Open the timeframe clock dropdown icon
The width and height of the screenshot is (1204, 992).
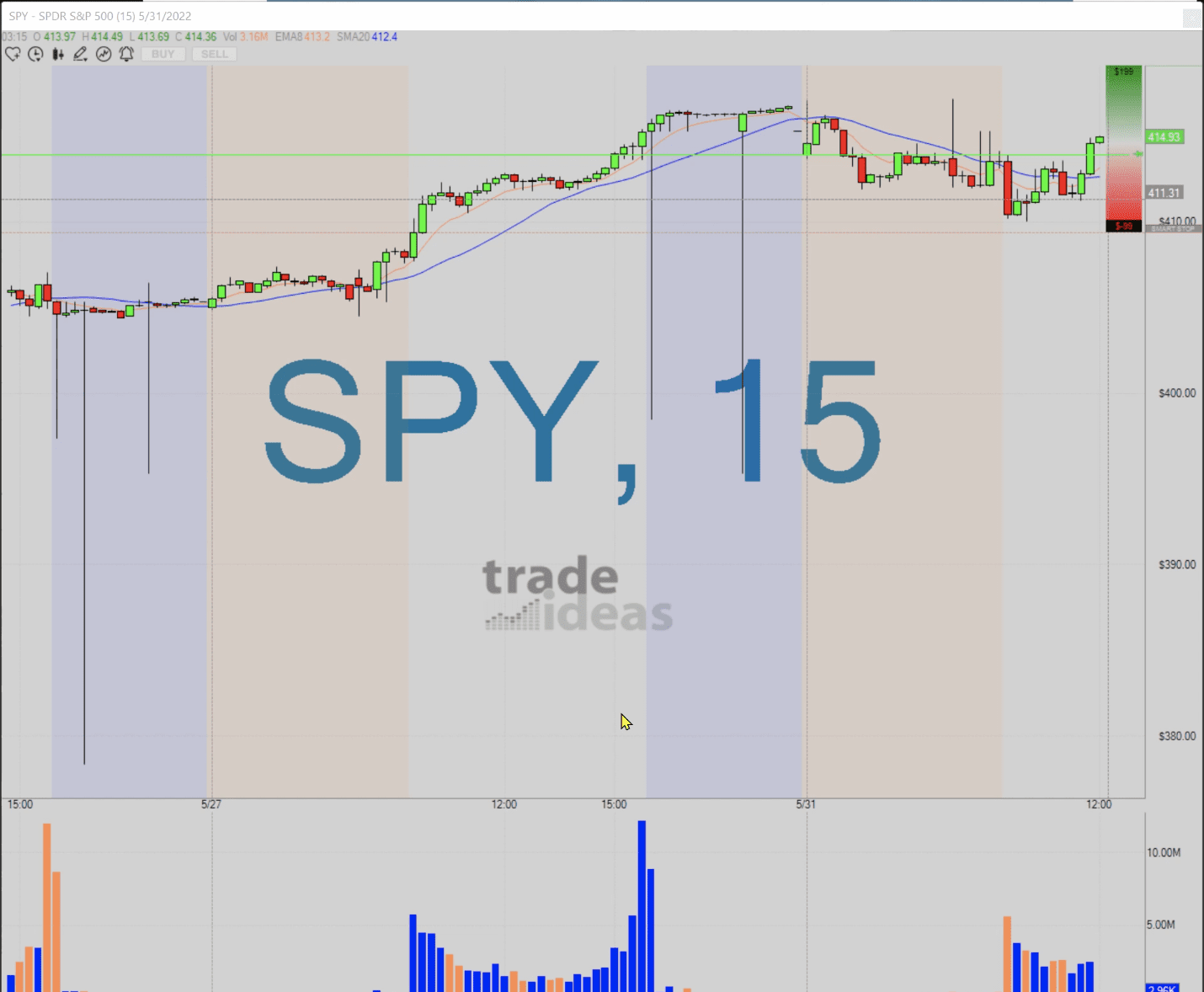[35, 54]
